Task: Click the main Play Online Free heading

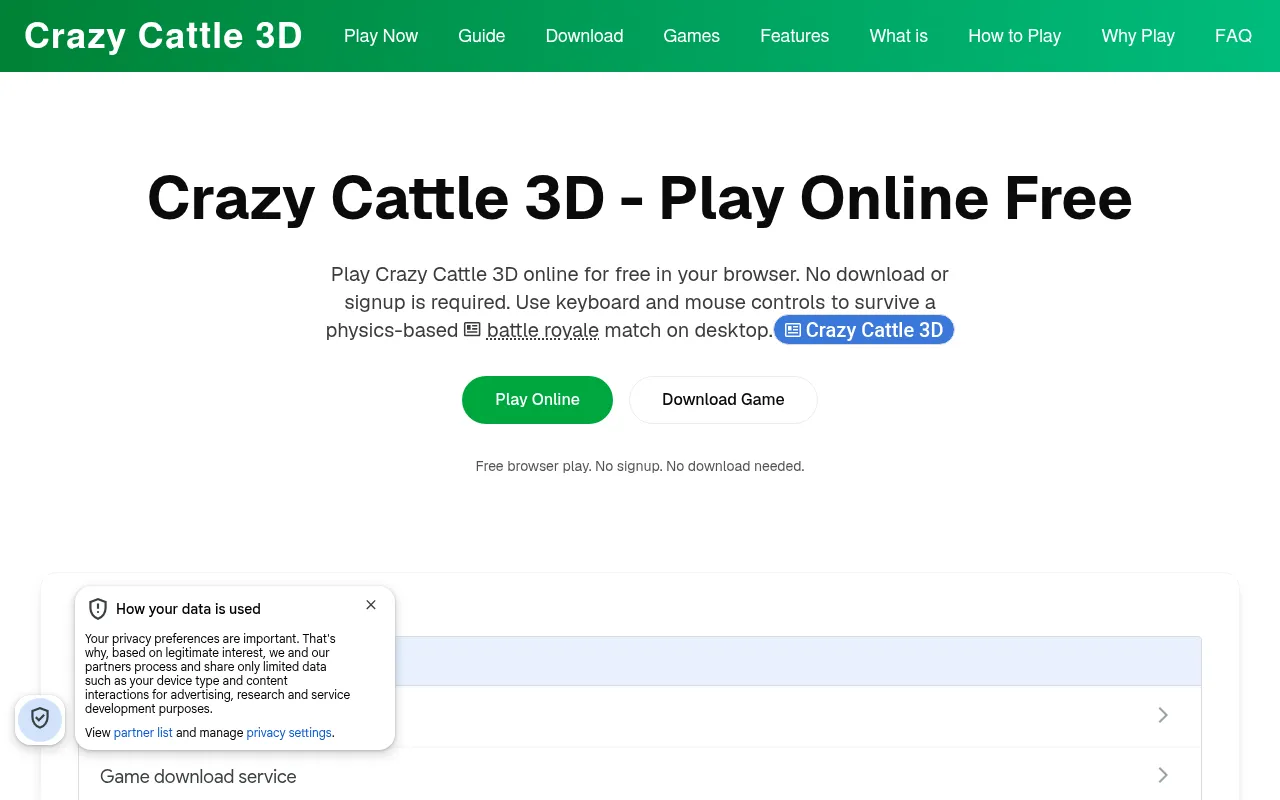Action: pos(640,198)
